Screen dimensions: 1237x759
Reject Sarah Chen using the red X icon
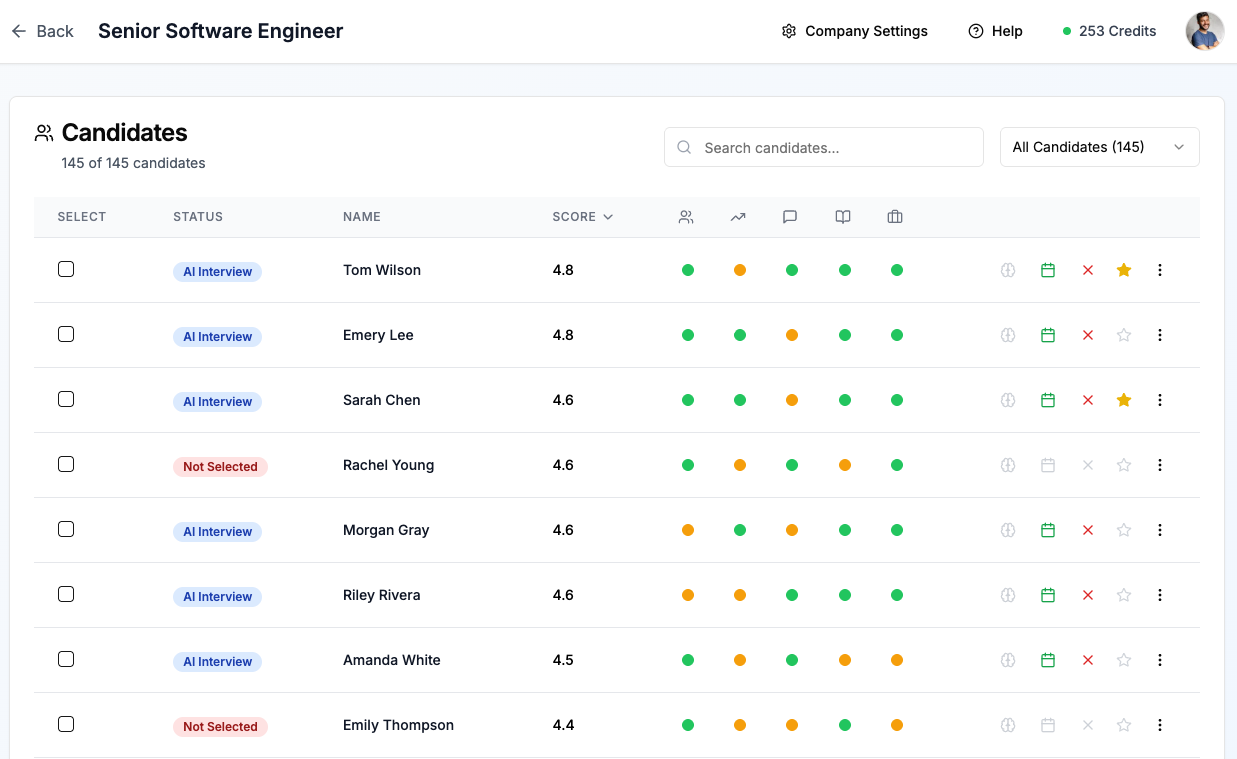(x=1088, y=400)
